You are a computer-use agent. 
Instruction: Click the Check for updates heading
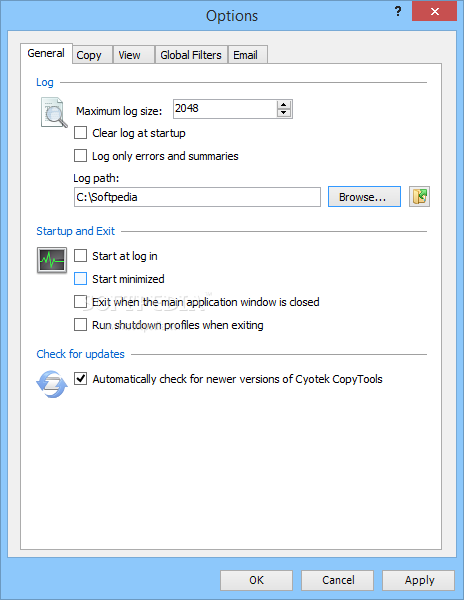pyautogui.click(x=80, y=354)
